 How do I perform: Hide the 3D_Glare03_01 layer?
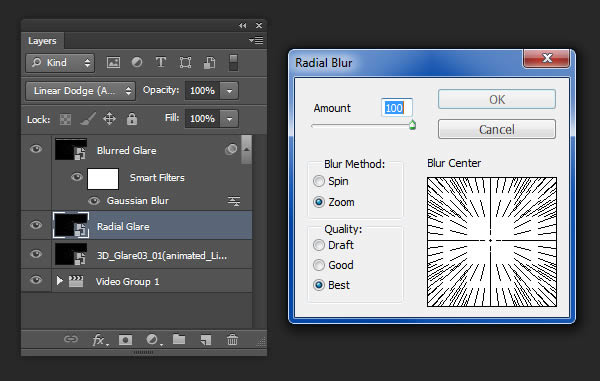(x=36, y=254)
